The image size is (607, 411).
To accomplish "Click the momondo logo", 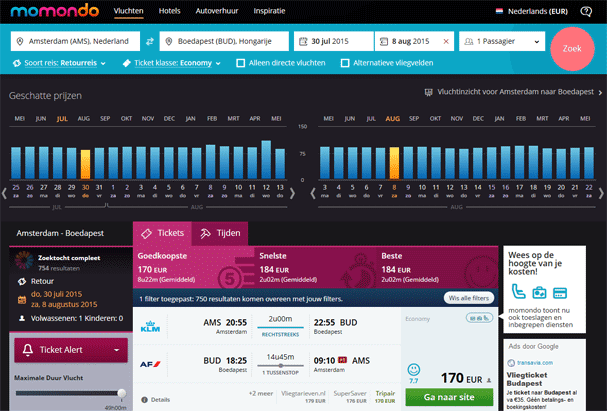I will click(55, 11).
